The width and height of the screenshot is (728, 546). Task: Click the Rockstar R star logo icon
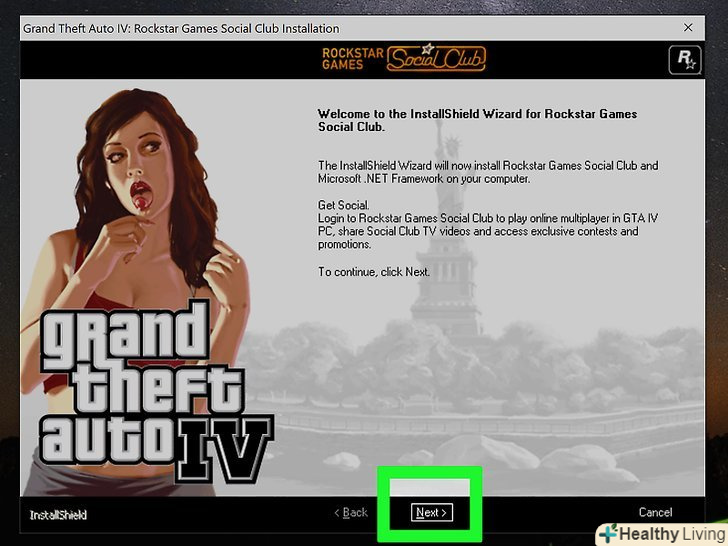click(685, 59)
